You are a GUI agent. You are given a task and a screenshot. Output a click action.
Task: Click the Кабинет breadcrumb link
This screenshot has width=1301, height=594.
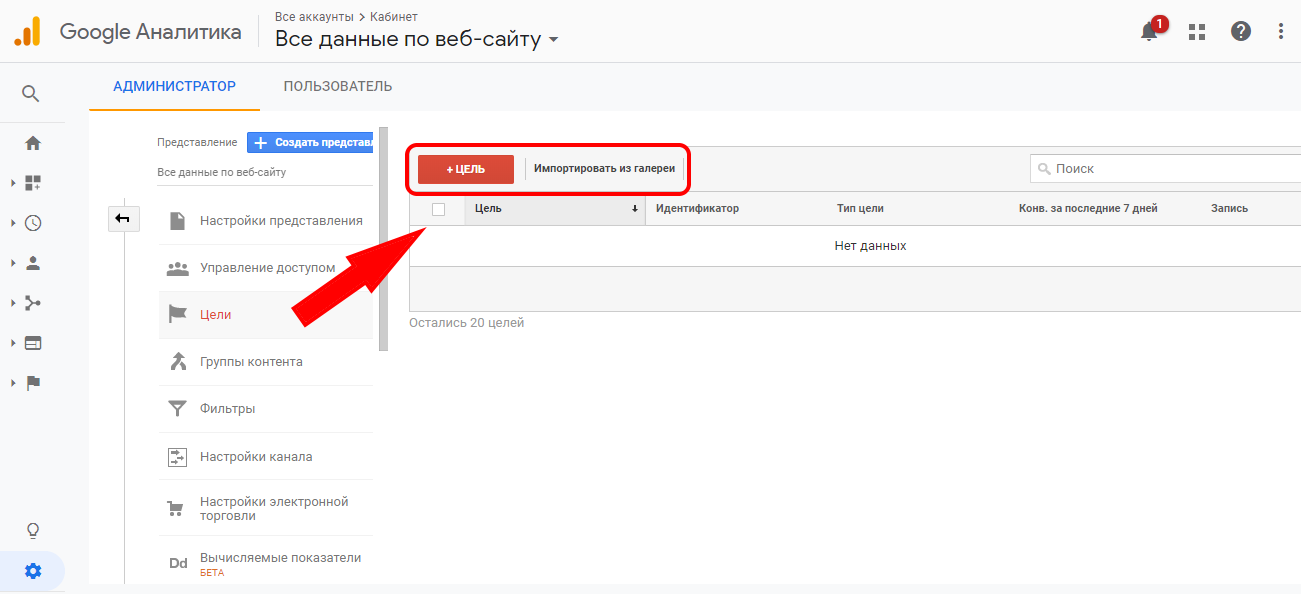[394, 17]
